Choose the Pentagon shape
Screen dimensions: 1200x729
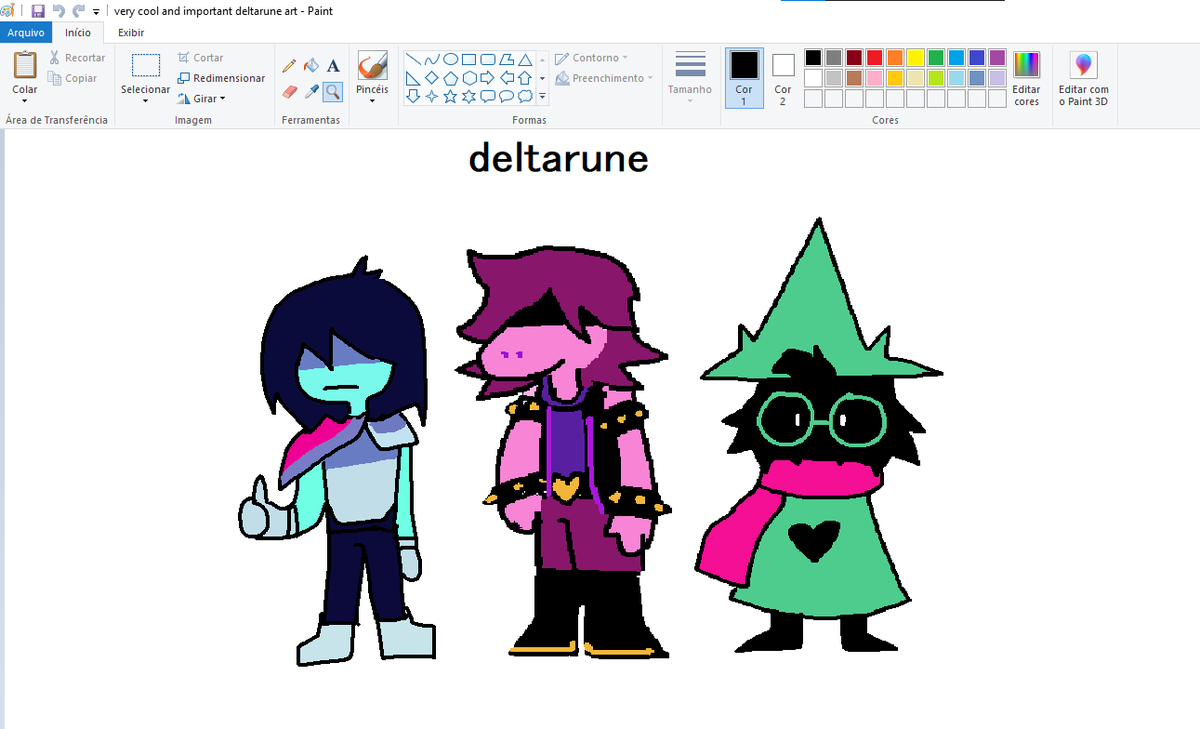[450, 78]
